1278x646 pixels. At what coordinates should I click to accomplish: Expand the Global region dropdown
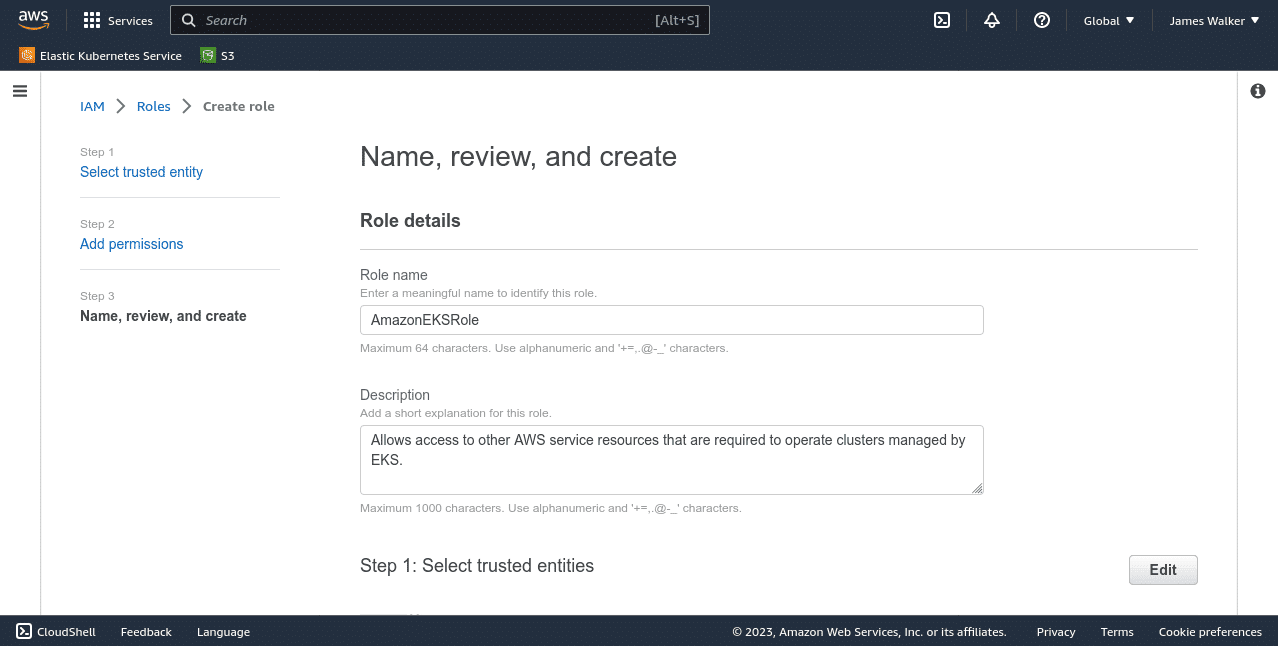[1109, 20]
